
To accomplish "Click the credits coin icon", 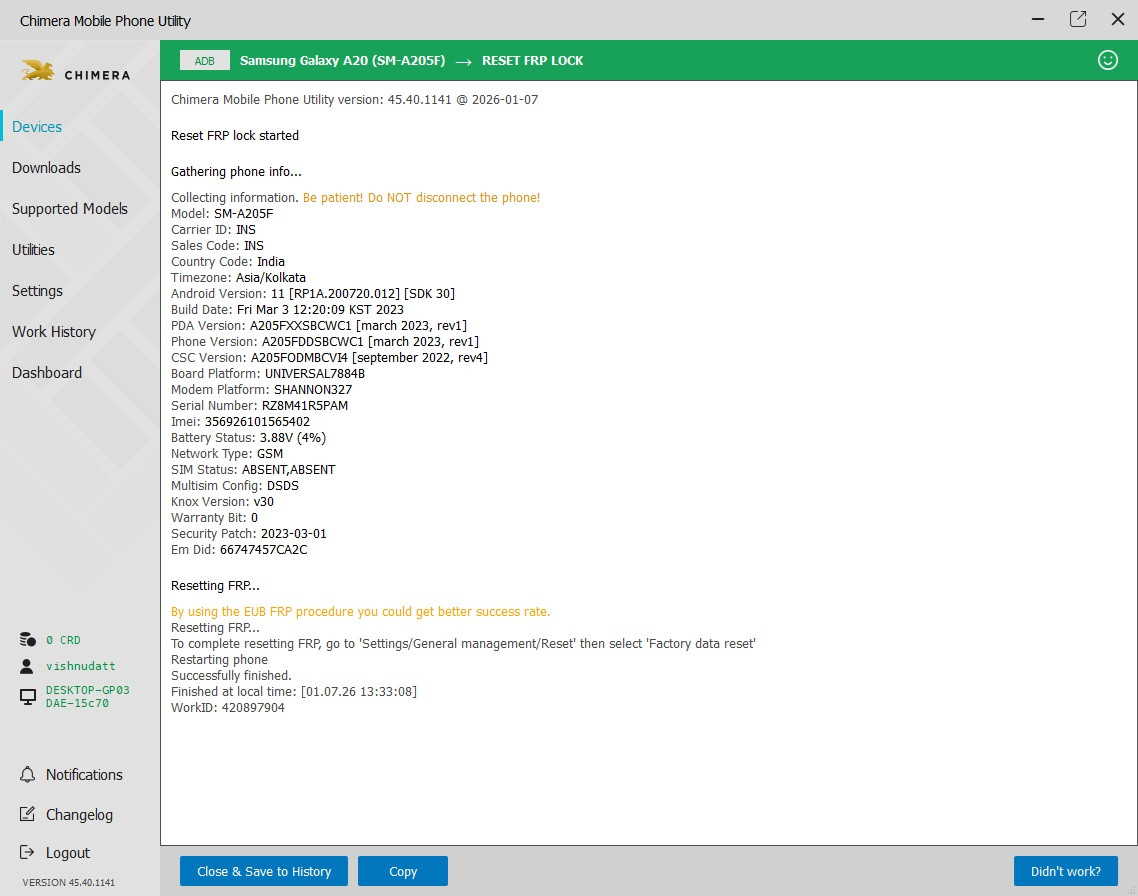I will point(28,639).
